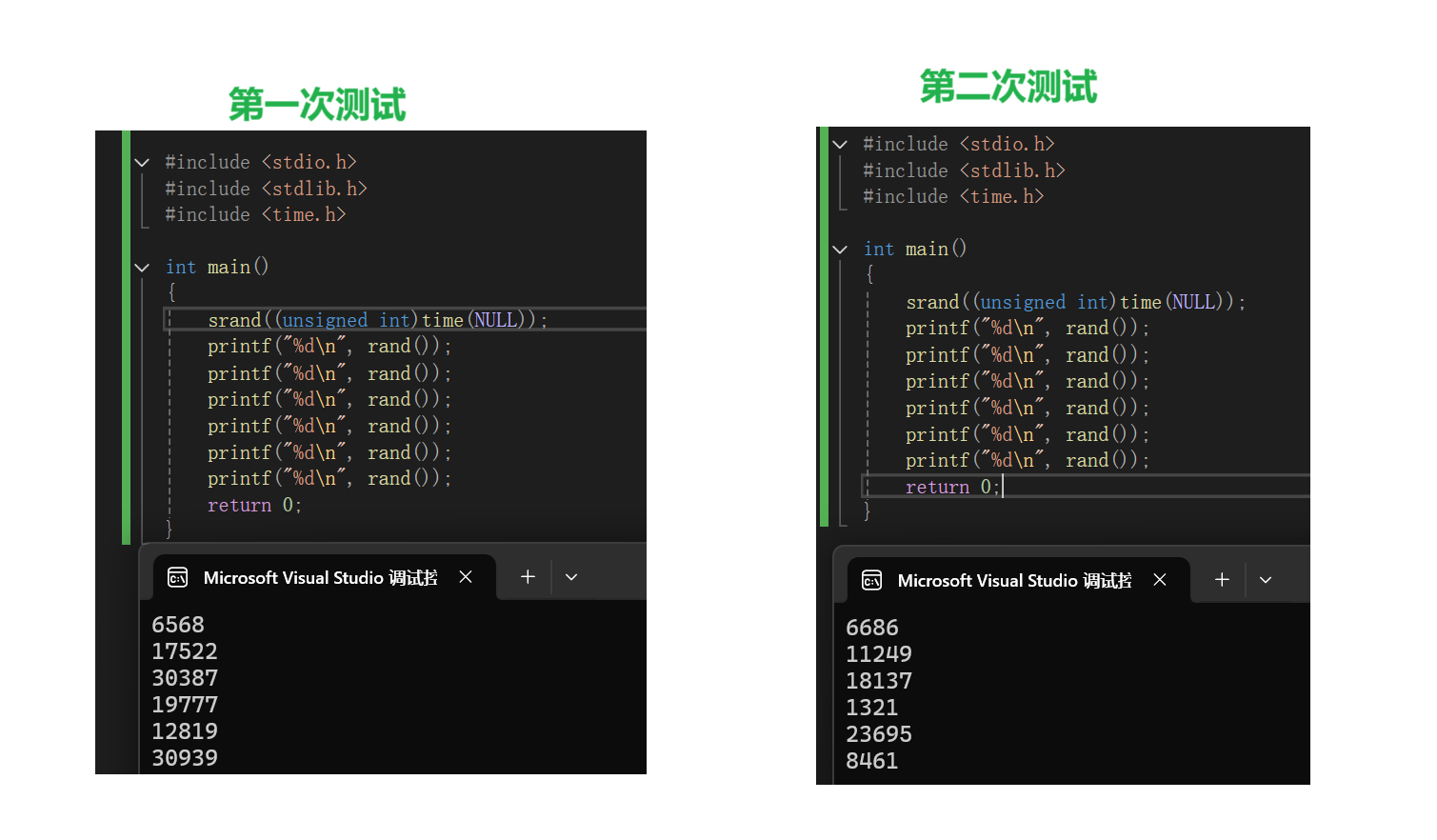Viewport: 1437px width, 840px height.
Task: Click the output value 17522 in the left console
Action: click(x=185, y=651)
